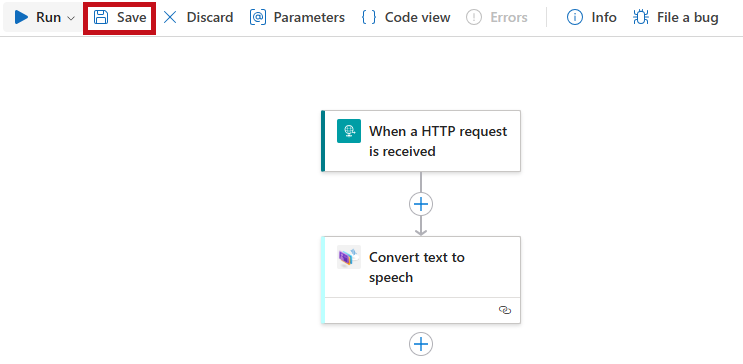The width and height of the screenshot is (743, 364).
Task: Click the HTTP request trigger globe icon
Action: (349, 131)
